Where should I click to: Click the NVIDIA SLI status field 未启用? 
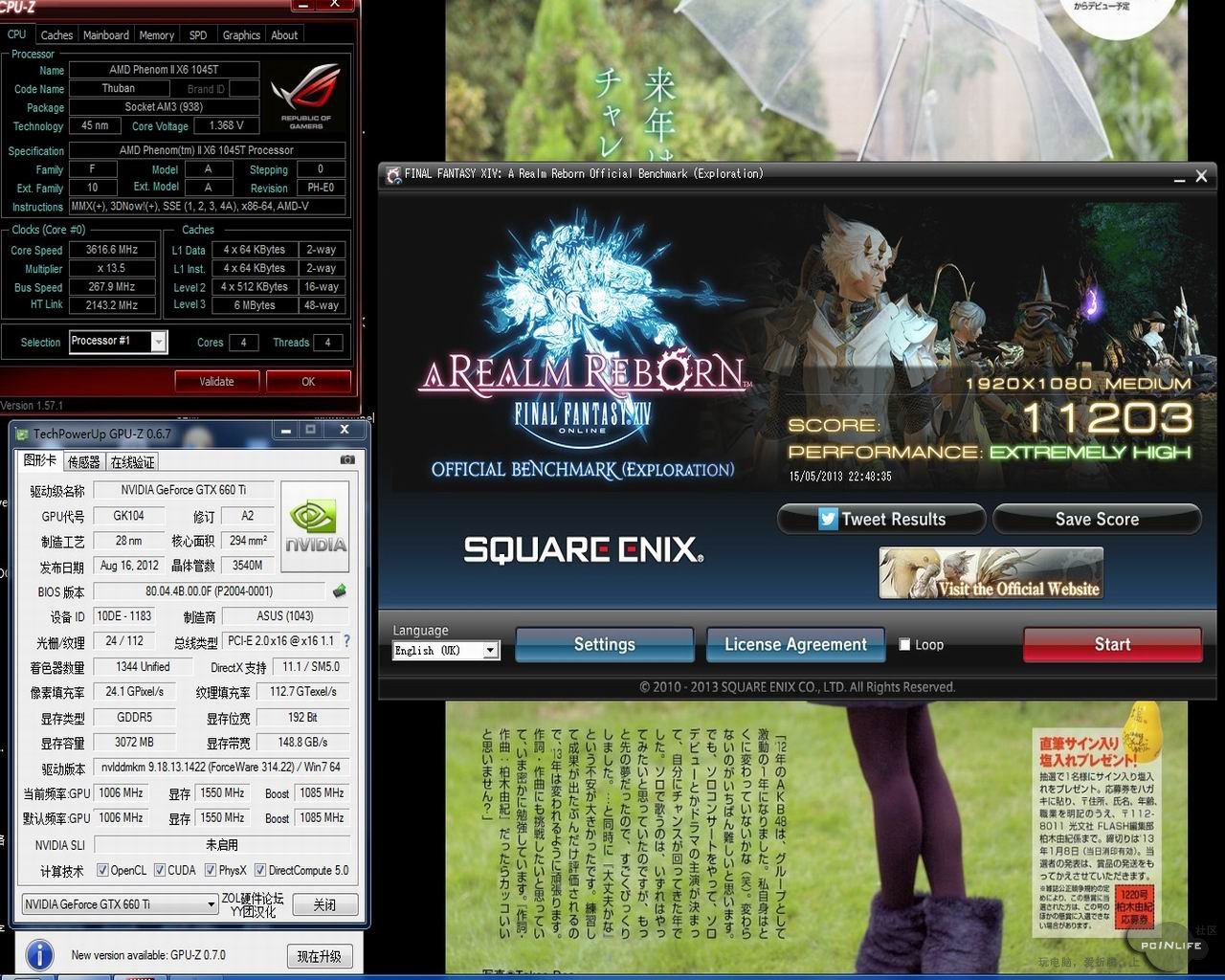221,845
